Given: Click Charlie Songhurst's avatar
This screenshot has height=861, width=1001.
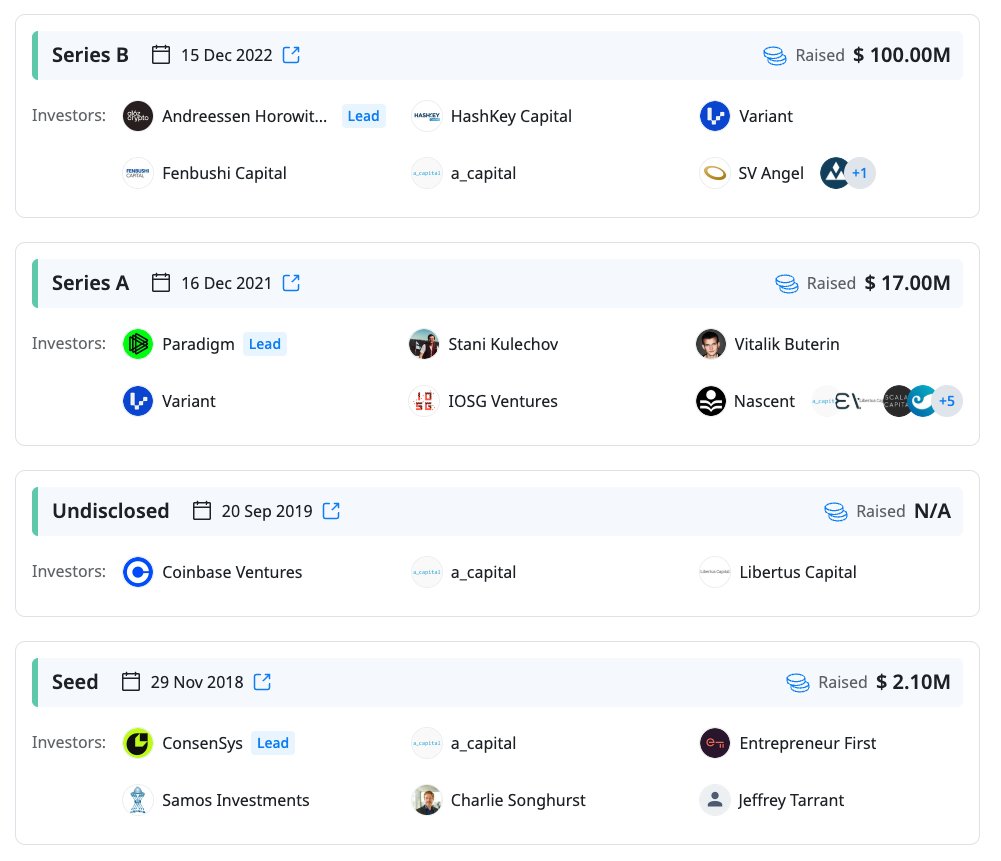Looking at the screenshot, I should [x=426, y=800].
